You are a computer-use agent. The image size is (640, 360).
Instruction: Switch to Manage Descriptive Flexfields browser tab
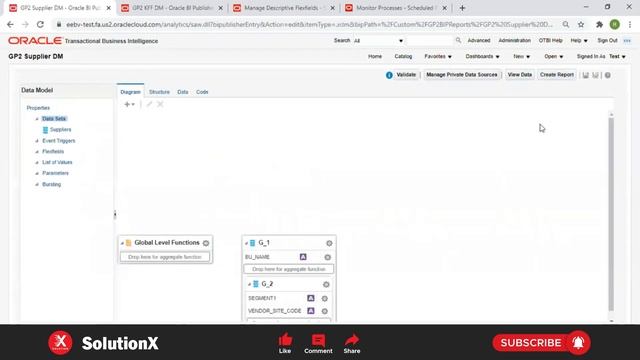click(283, 8)
